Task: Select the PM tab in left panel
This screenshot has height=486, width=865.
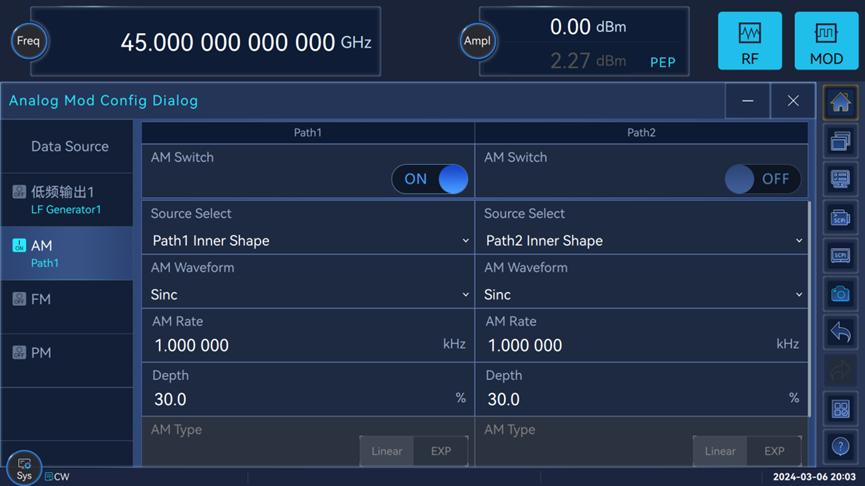Action: 67,353
